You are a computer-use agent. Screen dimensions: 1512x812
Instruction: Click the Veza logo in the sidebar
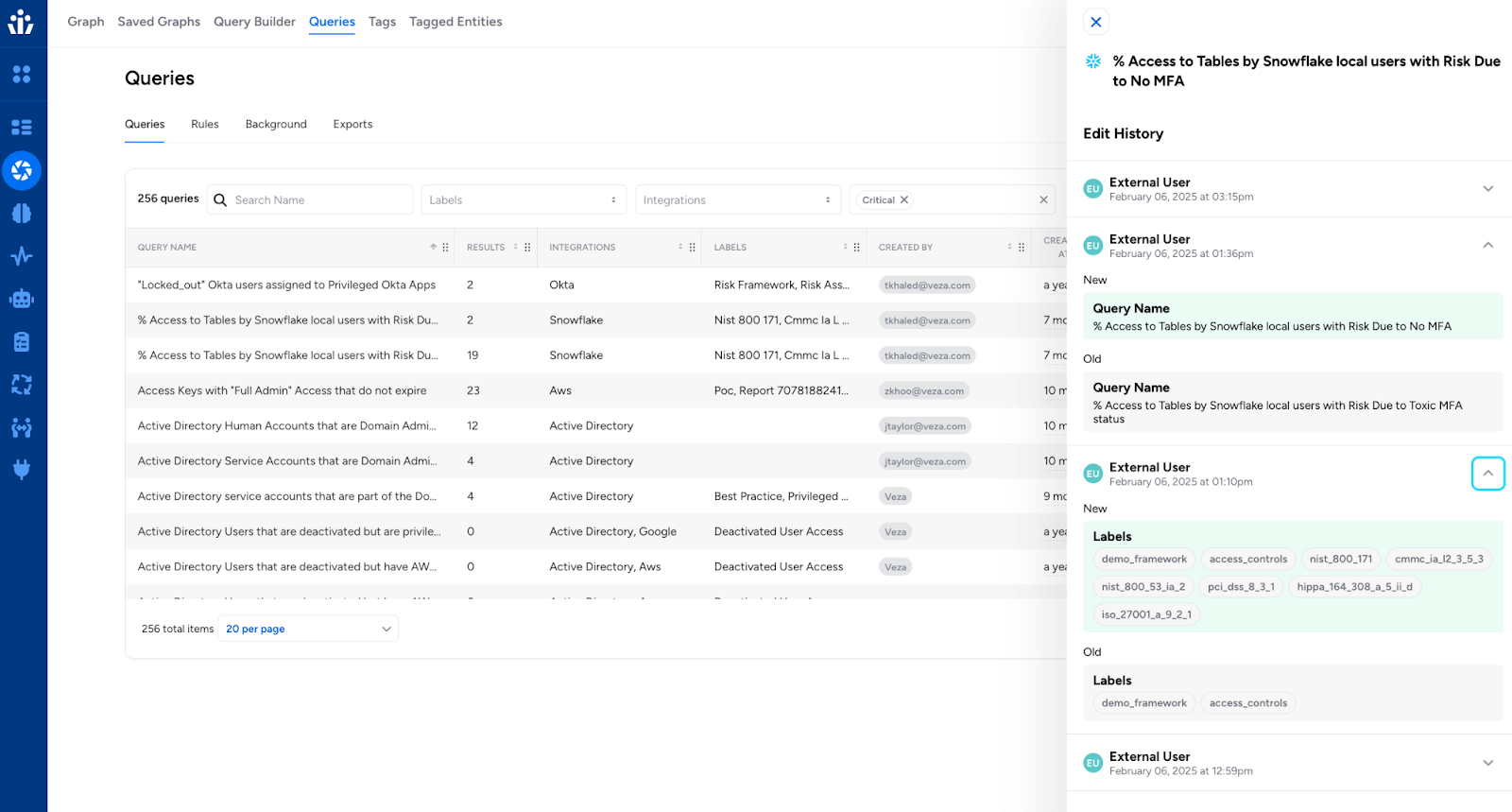21,22
